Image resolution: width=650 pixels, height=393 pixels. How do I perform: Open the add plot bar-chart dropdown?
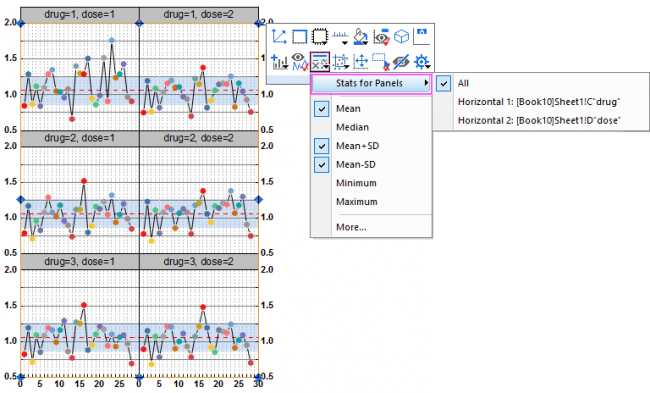tap(279, 62)
